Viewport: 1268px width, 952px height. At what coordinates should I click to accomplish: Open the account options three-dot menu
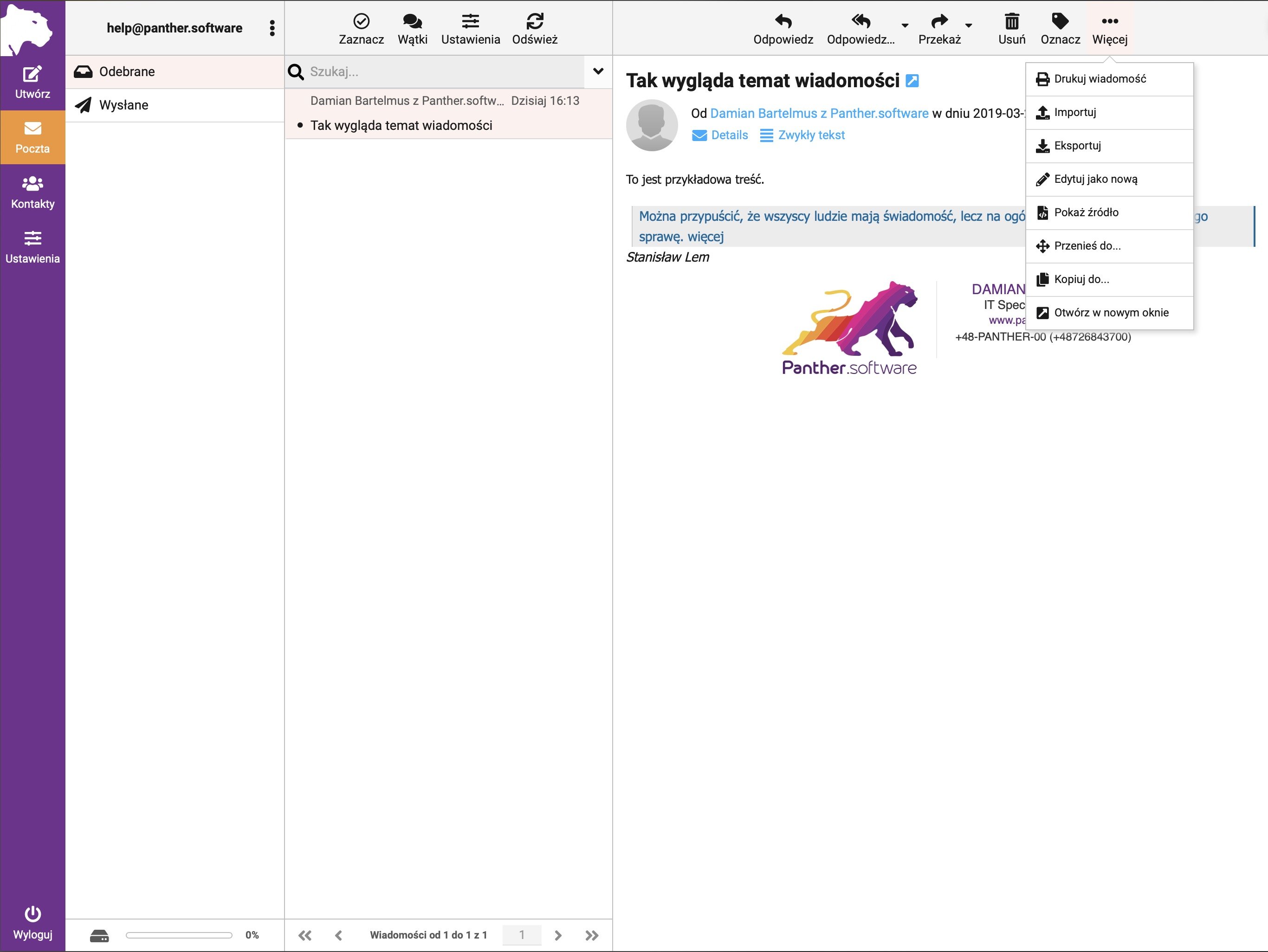(272, 28)
